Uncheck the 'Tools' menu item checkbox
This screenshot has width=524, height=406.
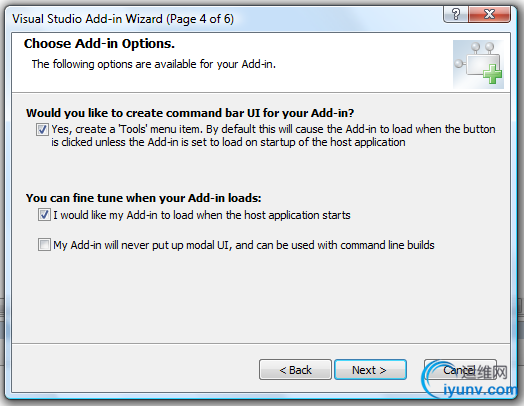pos(42,129)
